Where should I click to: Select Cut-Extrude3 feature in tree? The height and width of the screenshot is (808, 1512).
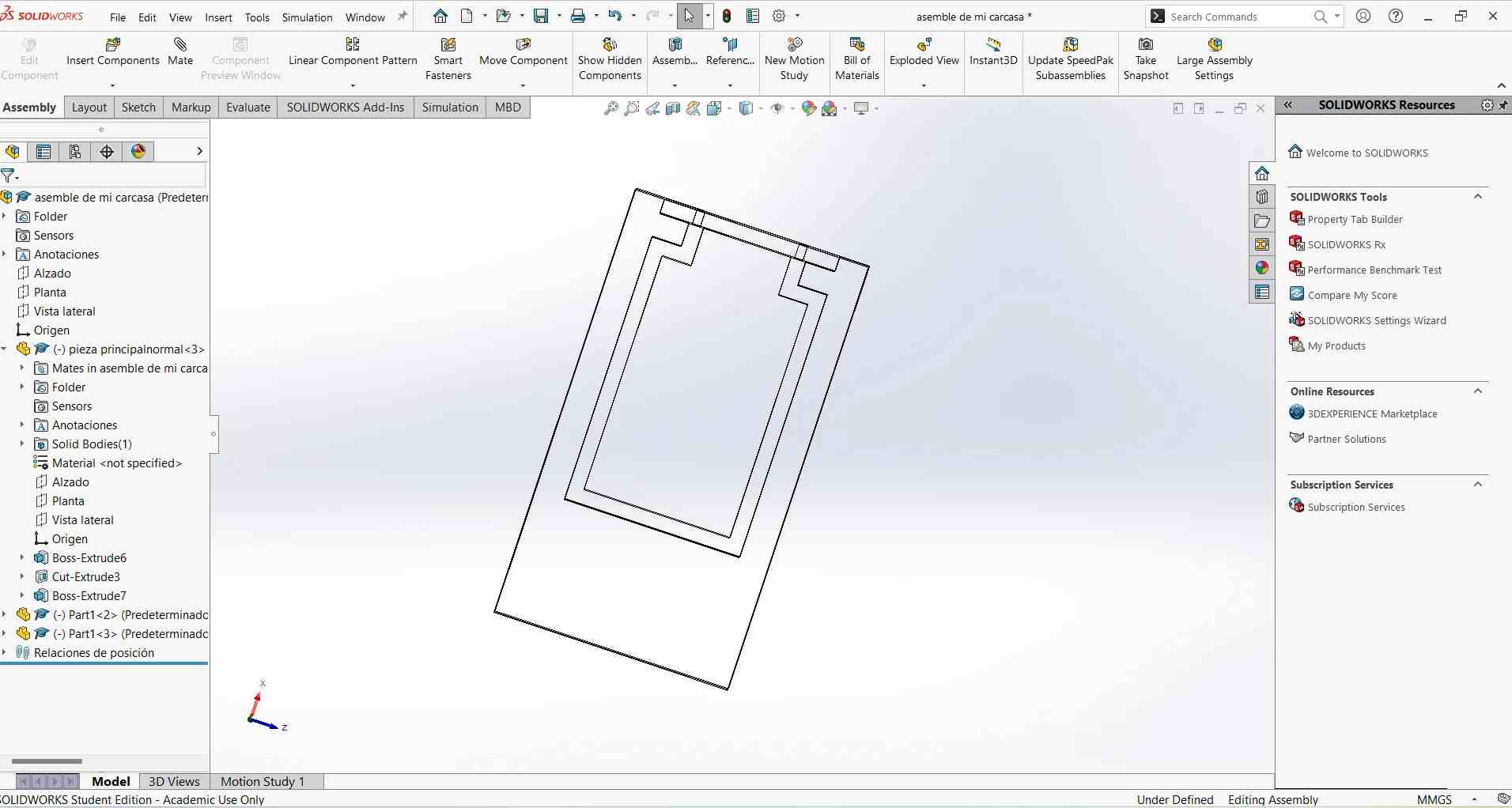[86, 577]
